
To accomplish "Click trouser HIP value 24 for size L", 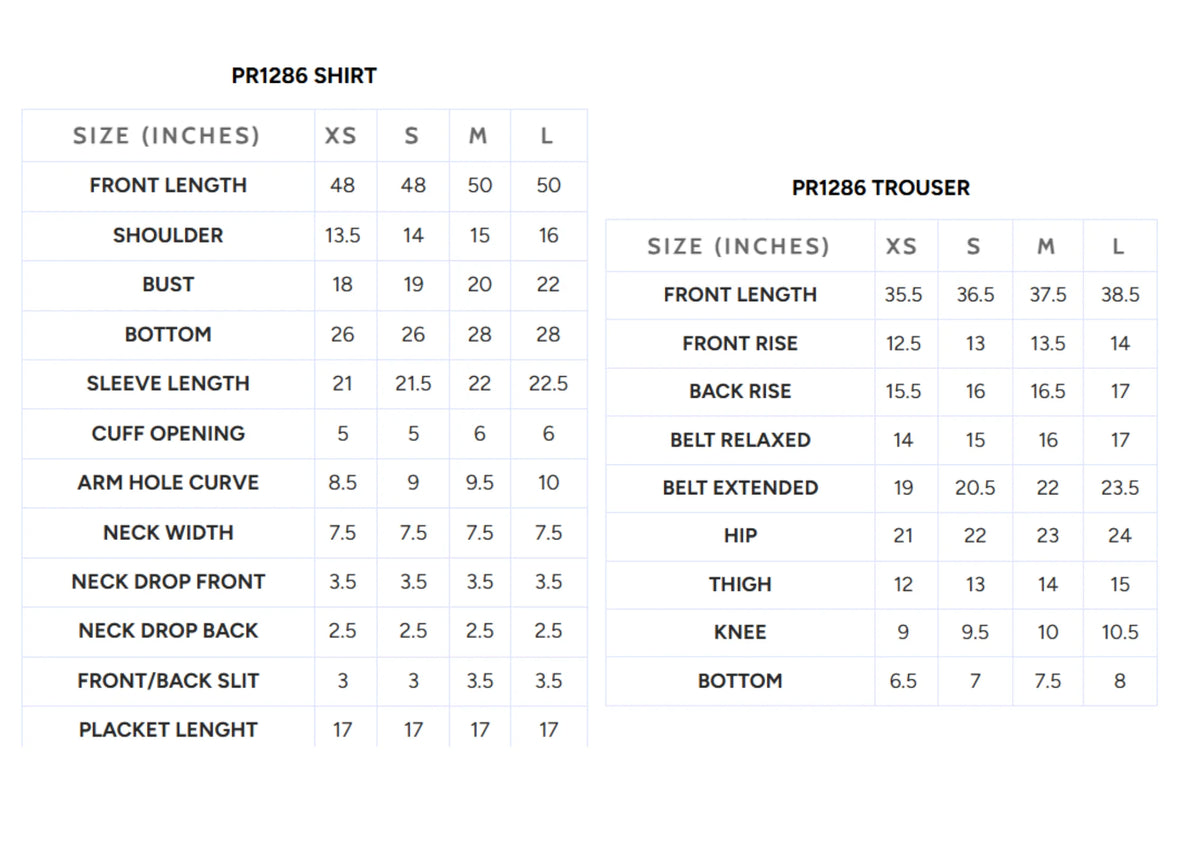I will 1120,536.
